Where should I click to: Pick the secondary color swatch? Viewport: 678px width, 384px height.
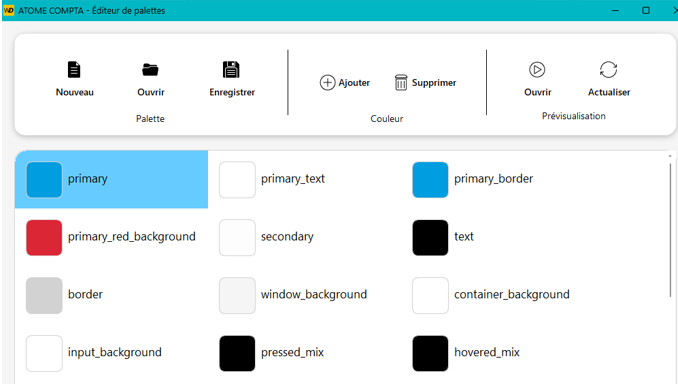point(237,237)
